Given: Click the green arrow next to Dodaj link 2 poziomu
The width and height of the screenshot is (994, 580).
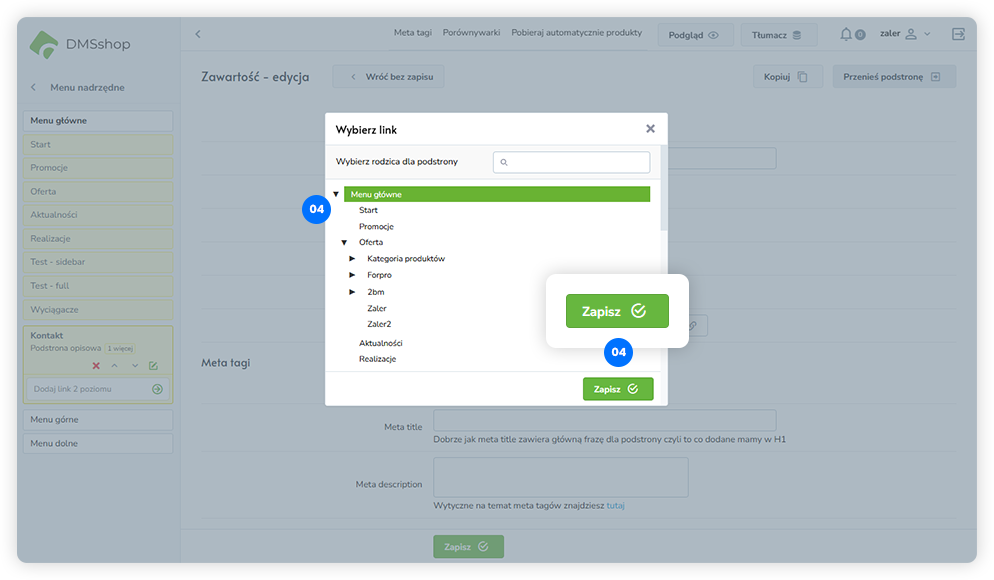Looking at the screenshot, I should coord(157,389).
